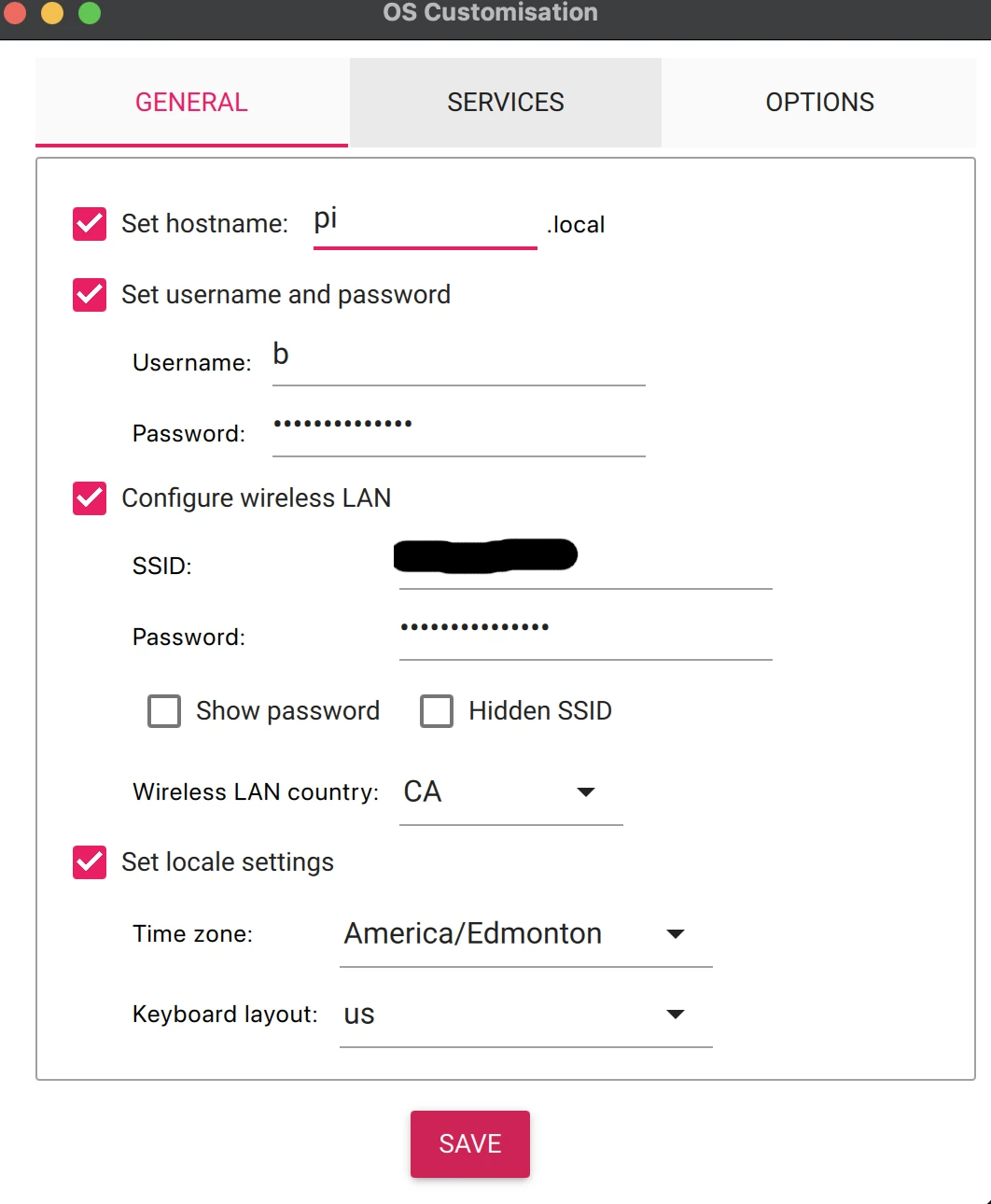
Task: Toggle Set username and password checkbox
Action: (x=90, y=295)
